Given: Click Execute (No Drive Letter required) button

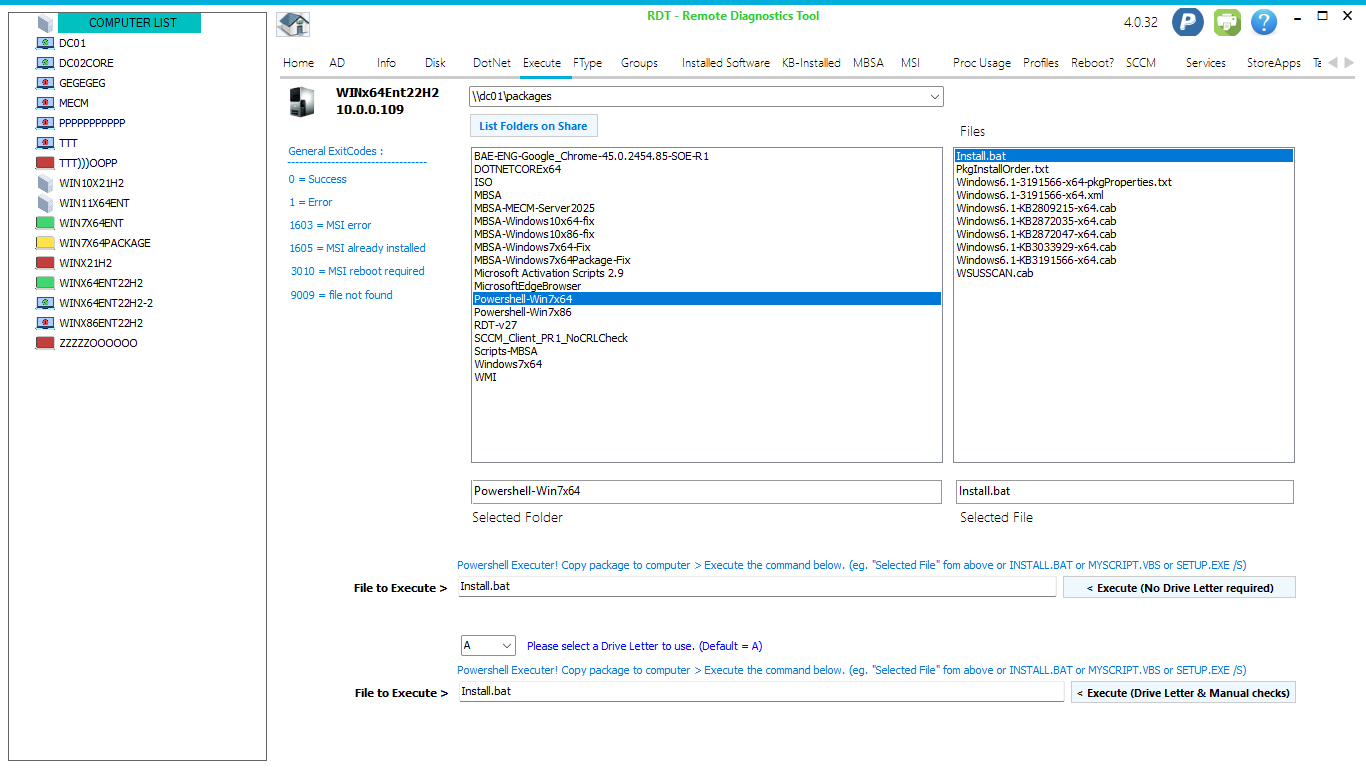Looking at the screenshot, I should coord(1179,588).
